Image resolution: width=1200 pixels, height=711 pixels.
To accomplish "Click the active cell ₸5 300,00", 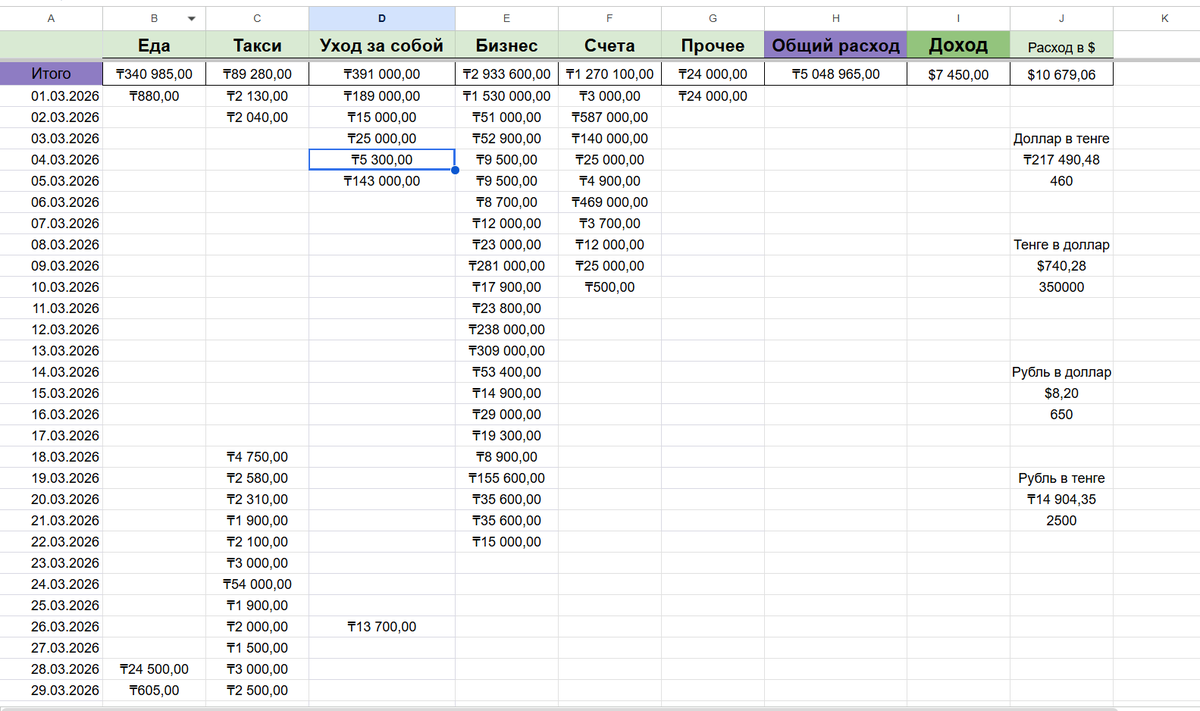I will (x=382, y=160).
